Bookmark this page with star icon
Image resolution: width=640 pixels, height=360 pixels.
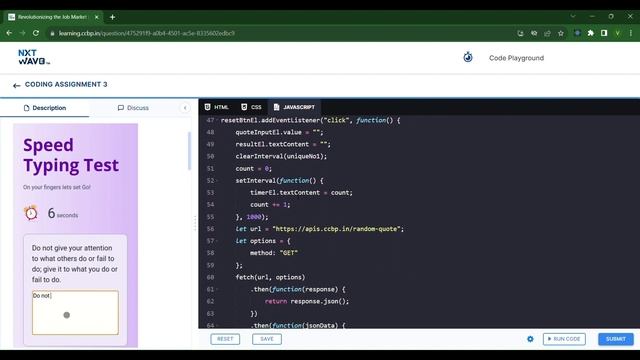tap(561, 33)
